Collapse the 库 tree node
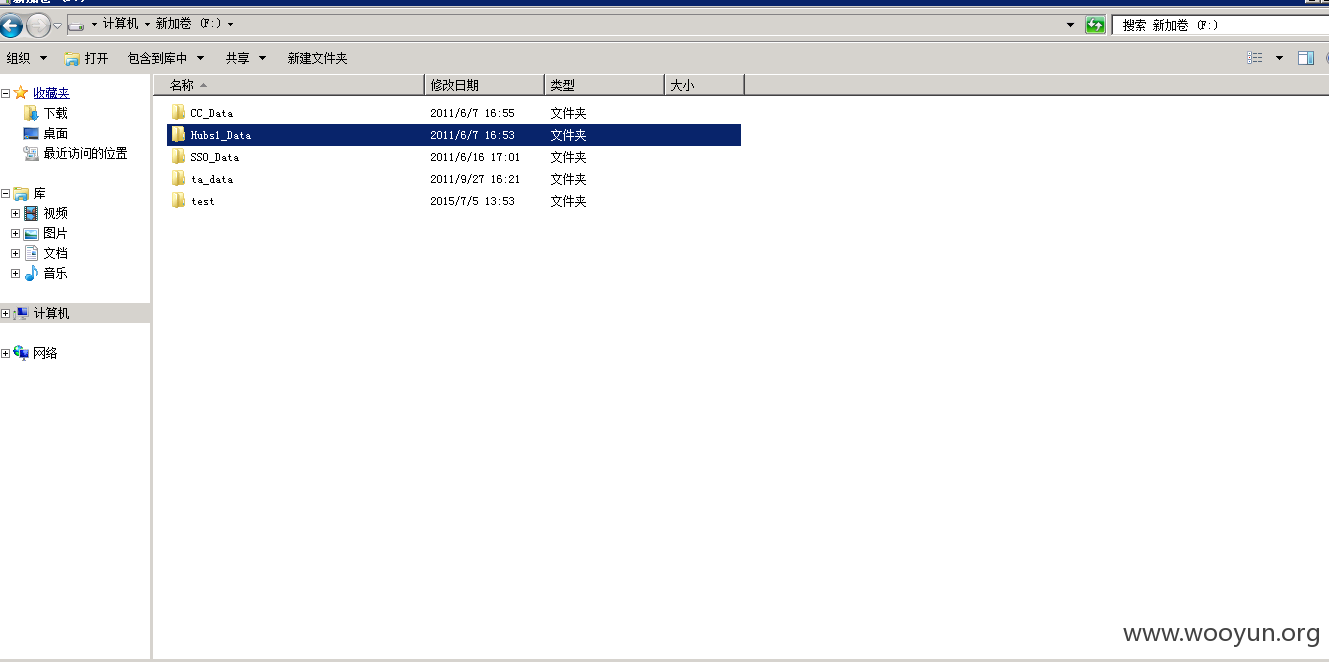 5,193
